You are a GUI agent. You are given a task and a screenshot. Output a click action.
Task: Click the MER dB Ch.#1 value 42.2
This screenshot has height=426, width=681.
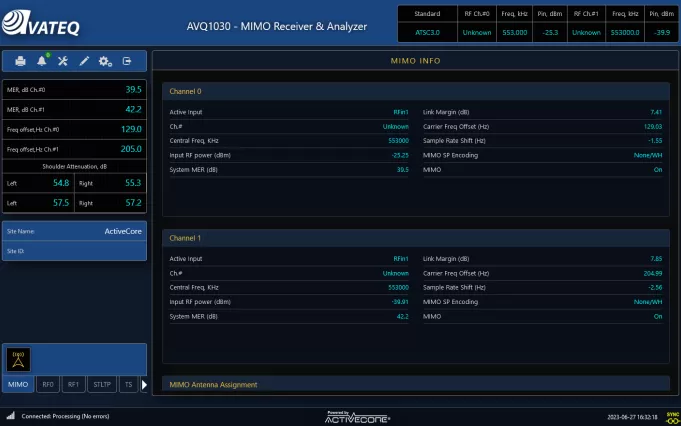pos(133,109)
